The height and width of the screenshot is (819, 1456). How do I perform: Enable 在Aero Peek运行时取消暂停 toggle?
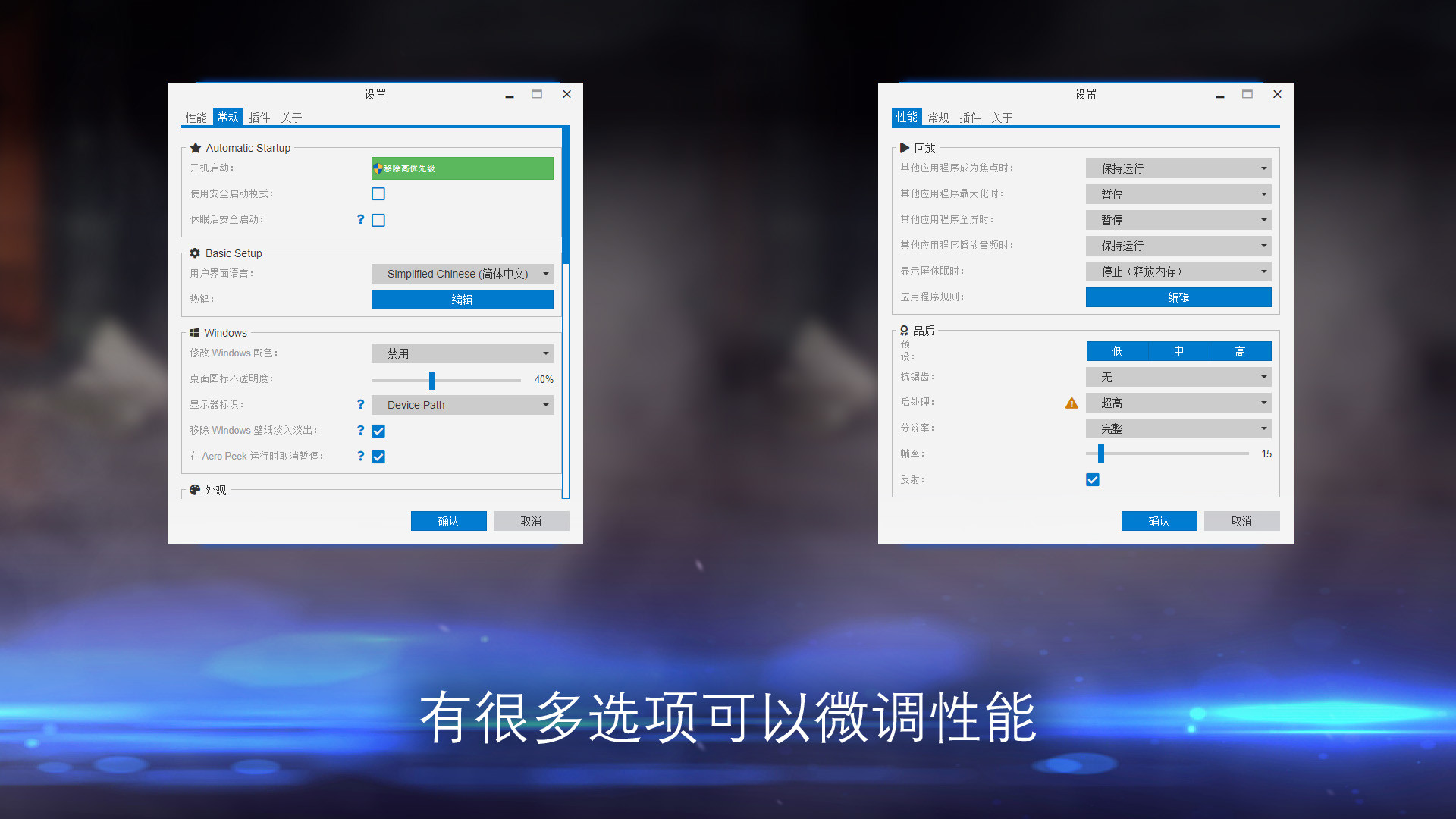click(x=378, y=456)
